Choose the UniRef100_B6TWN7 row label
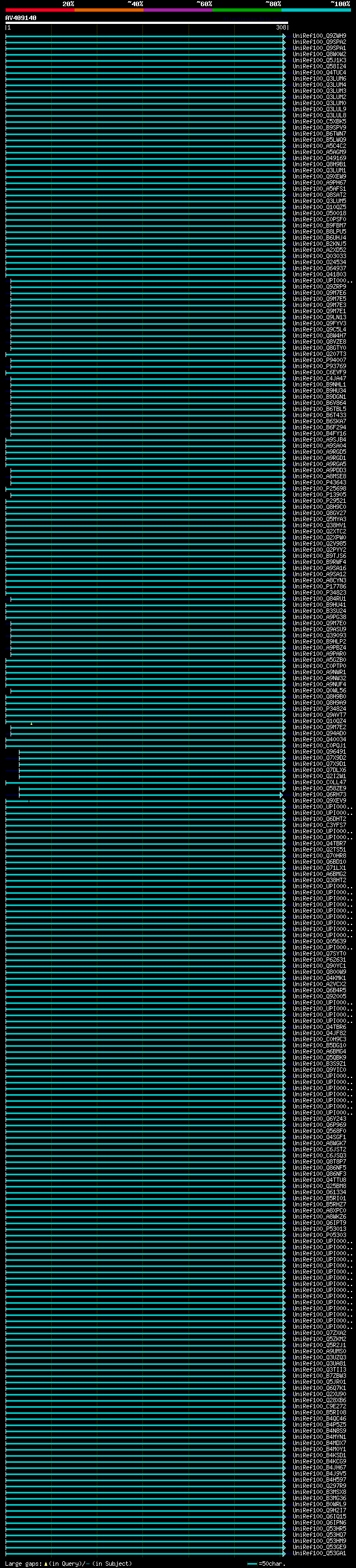This screenshot has width=356, height=1568. point(319,133)
